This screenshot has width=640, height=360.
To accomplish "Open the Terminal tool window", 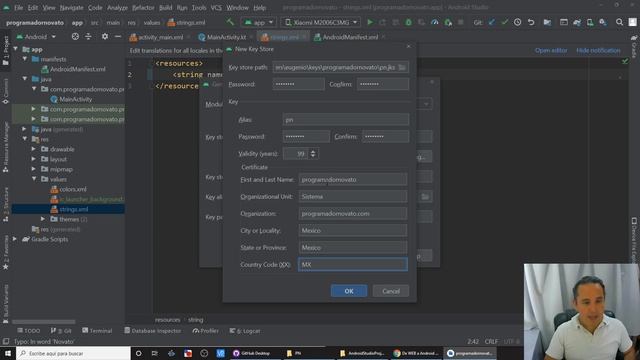I will 97,331.
